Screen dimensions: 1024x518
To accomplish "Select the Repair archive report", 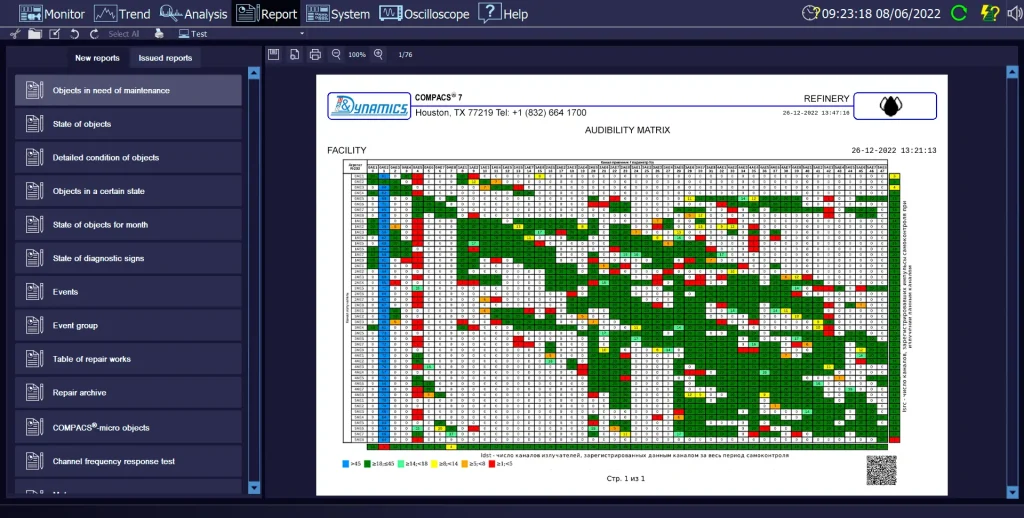I will (128, 393).
